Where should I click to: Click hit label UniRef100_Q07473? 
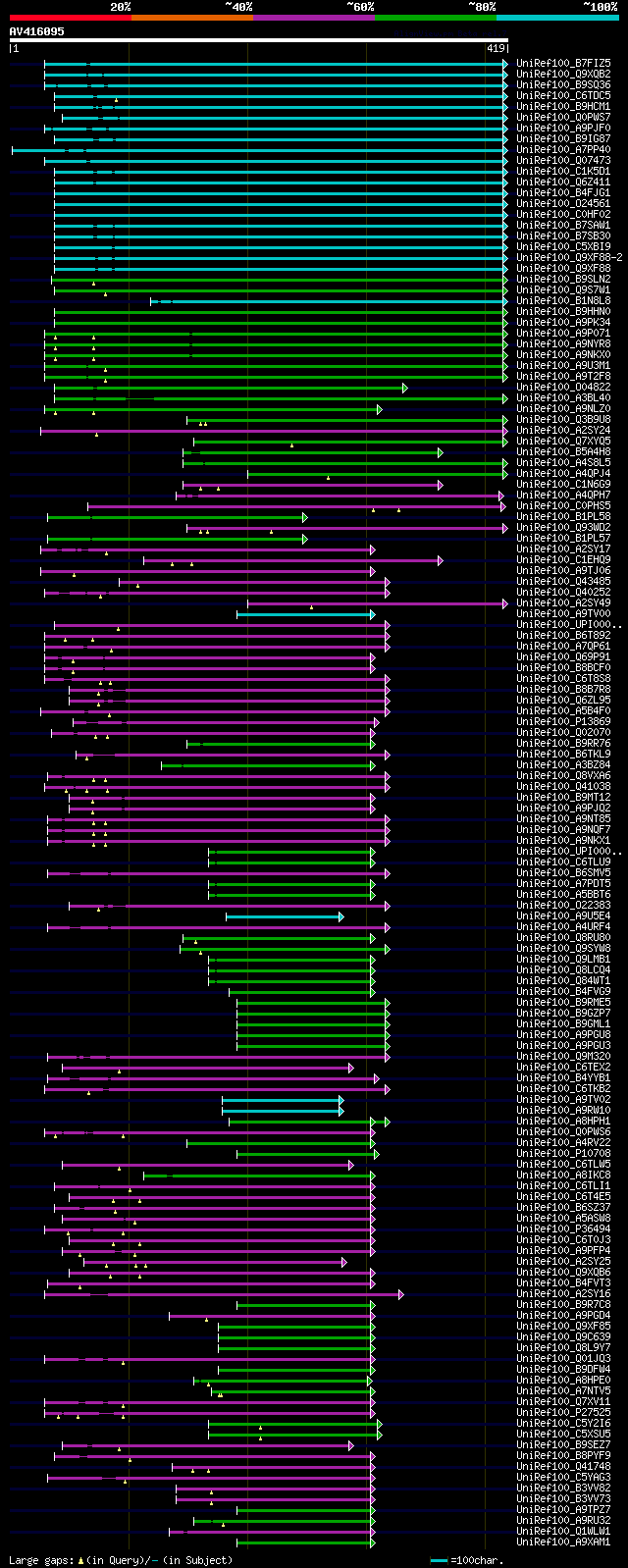coord(563,160)
